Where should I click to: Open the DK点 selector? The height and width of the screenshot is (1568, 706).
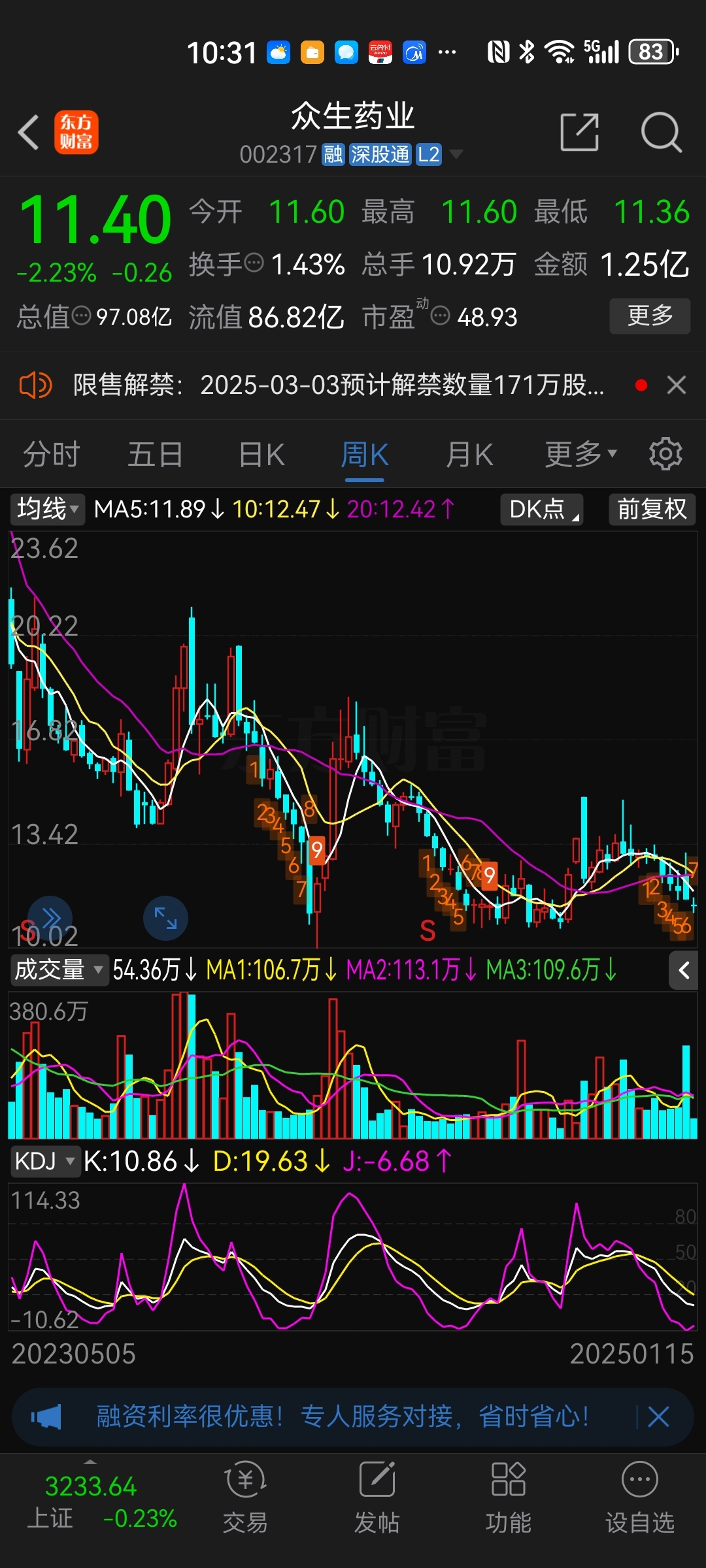[541, 509]
